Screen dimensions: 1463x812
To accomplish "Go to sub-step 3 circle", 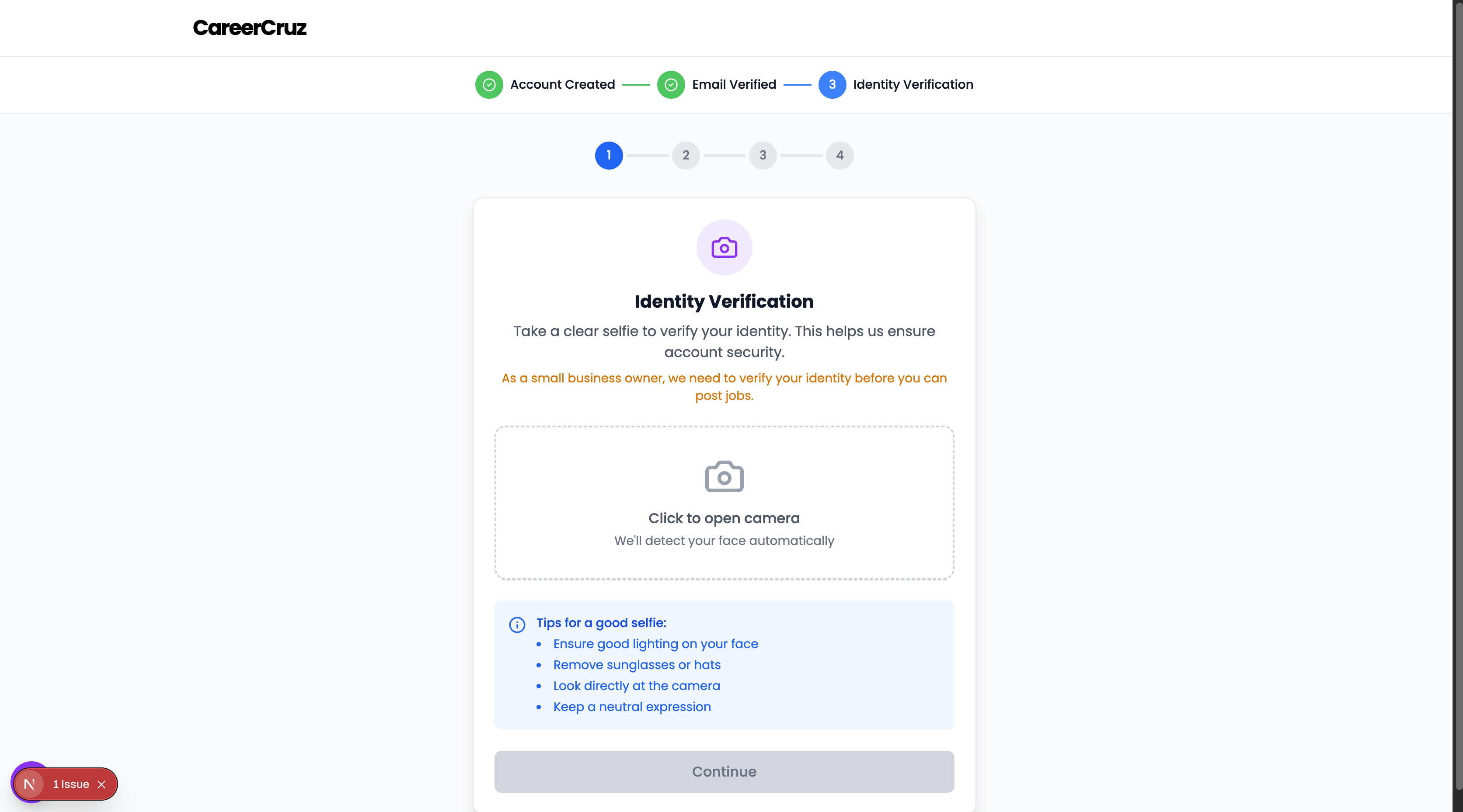I will tap(763, 155).
